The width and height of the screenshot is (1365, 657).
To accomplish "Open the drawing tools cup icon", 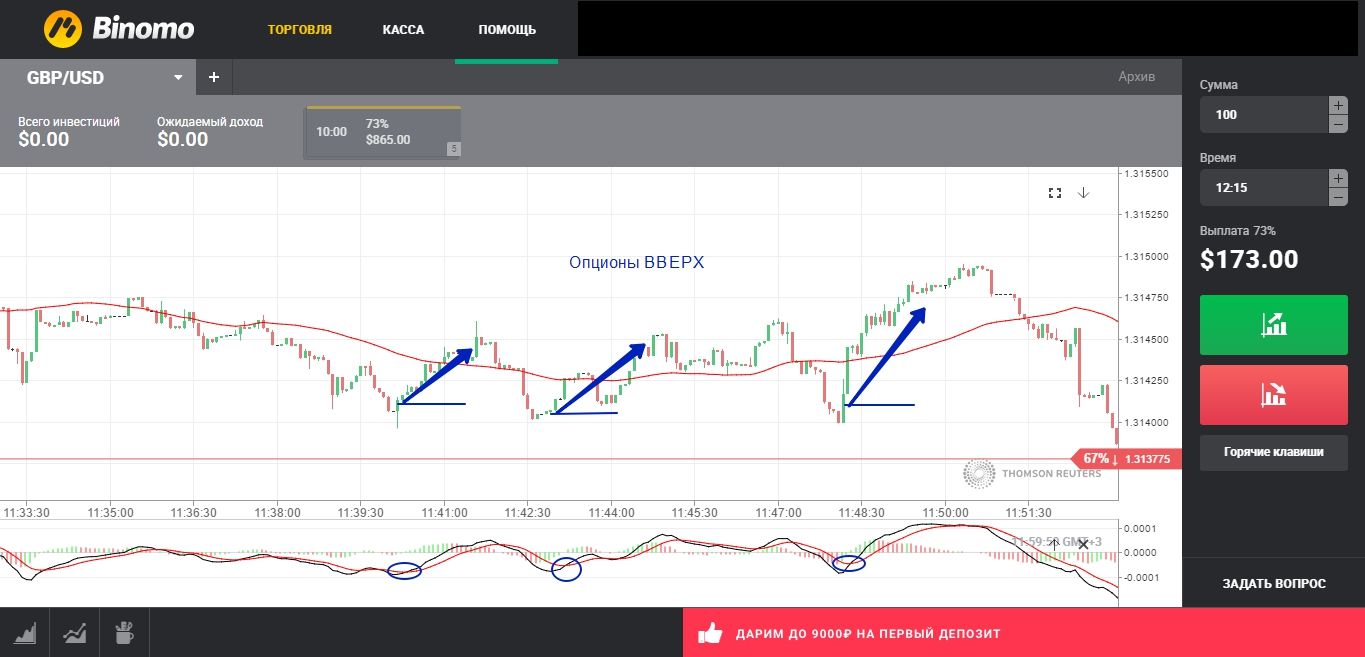I will pos(124,633).
